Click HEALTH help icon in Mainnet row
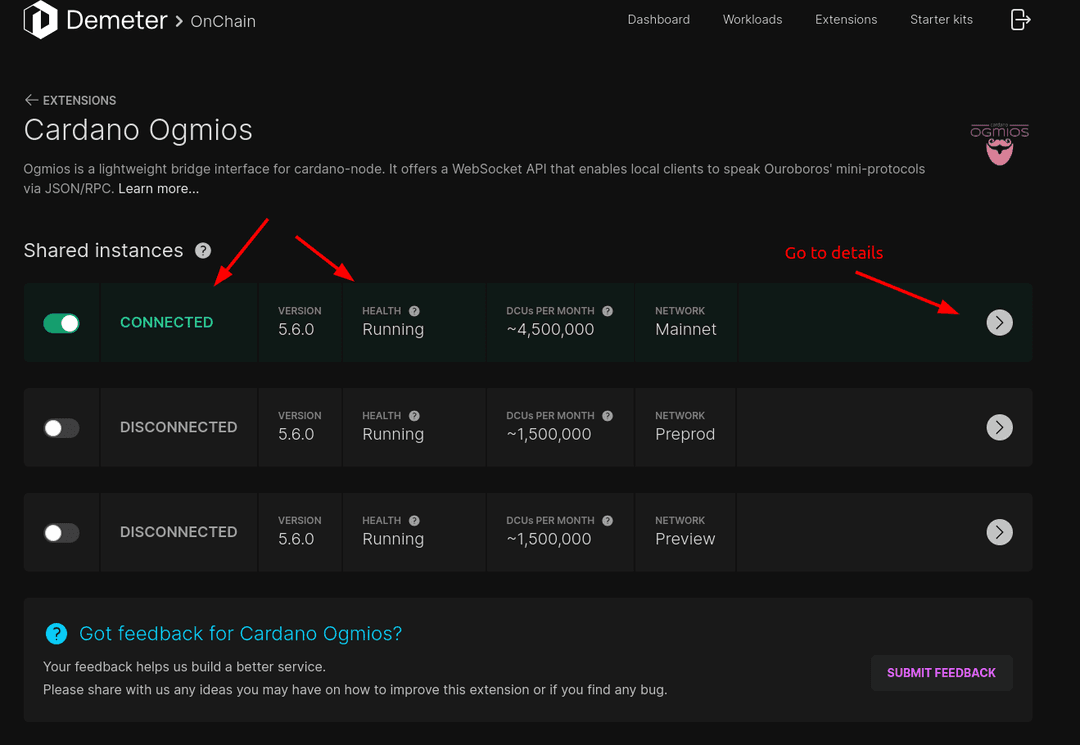This screenshot has width=1080, height=745. (414, 311)
